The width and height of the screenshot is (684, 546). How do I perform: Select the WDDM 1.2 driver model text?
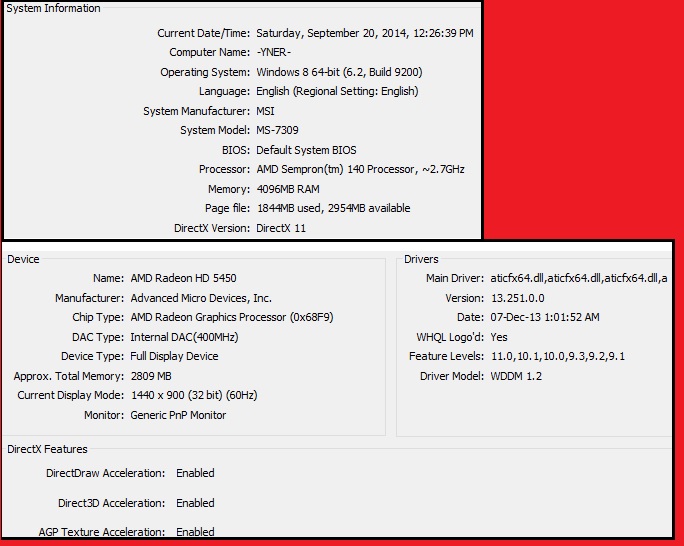pos(514,376)
